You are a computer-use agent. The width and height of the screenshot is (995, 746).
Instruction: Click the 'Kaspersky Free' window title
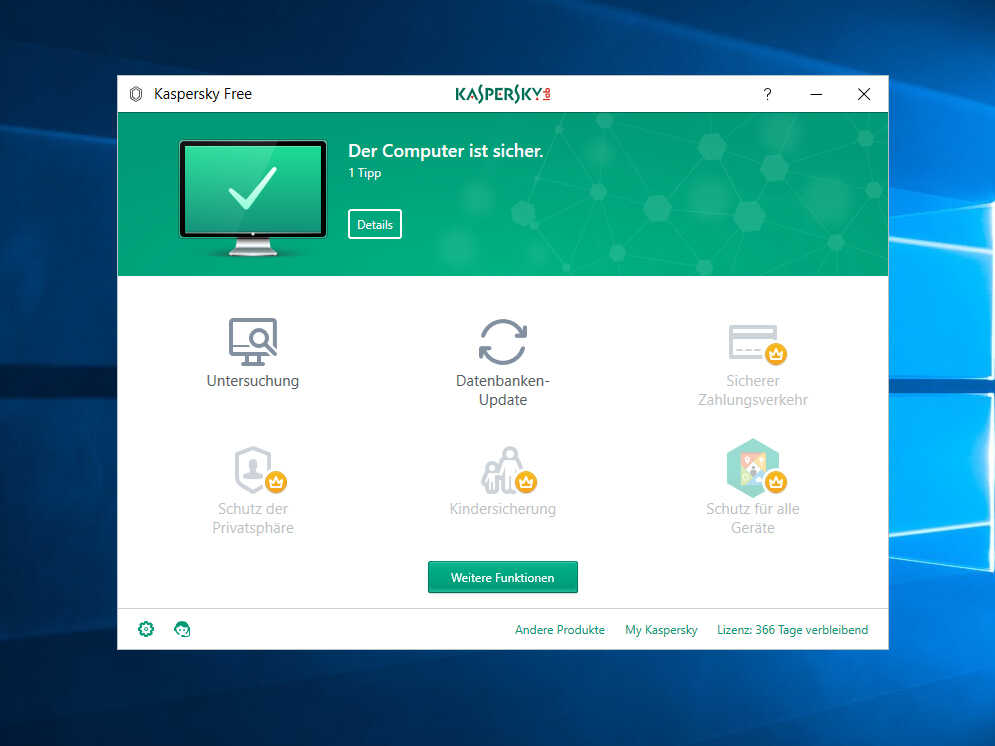pos(203,94)
